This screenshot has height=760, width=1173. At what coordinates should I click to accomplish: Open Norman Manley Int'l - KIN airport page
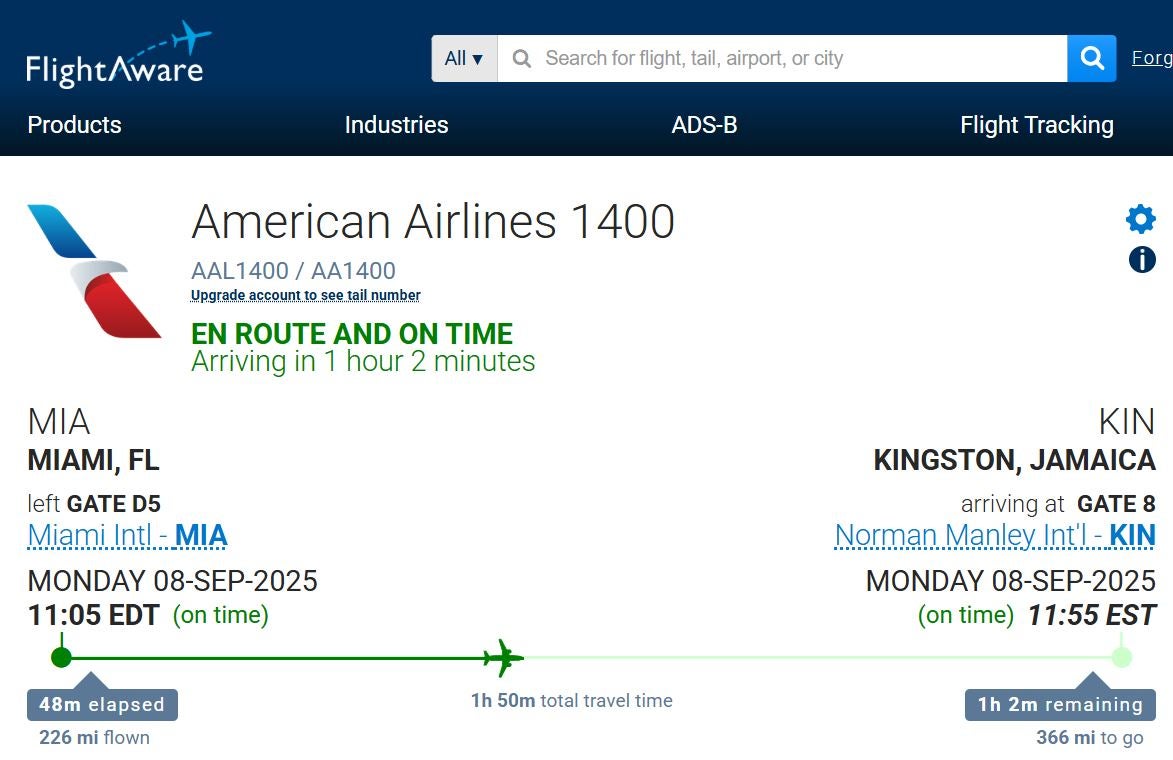click(995, 535)
